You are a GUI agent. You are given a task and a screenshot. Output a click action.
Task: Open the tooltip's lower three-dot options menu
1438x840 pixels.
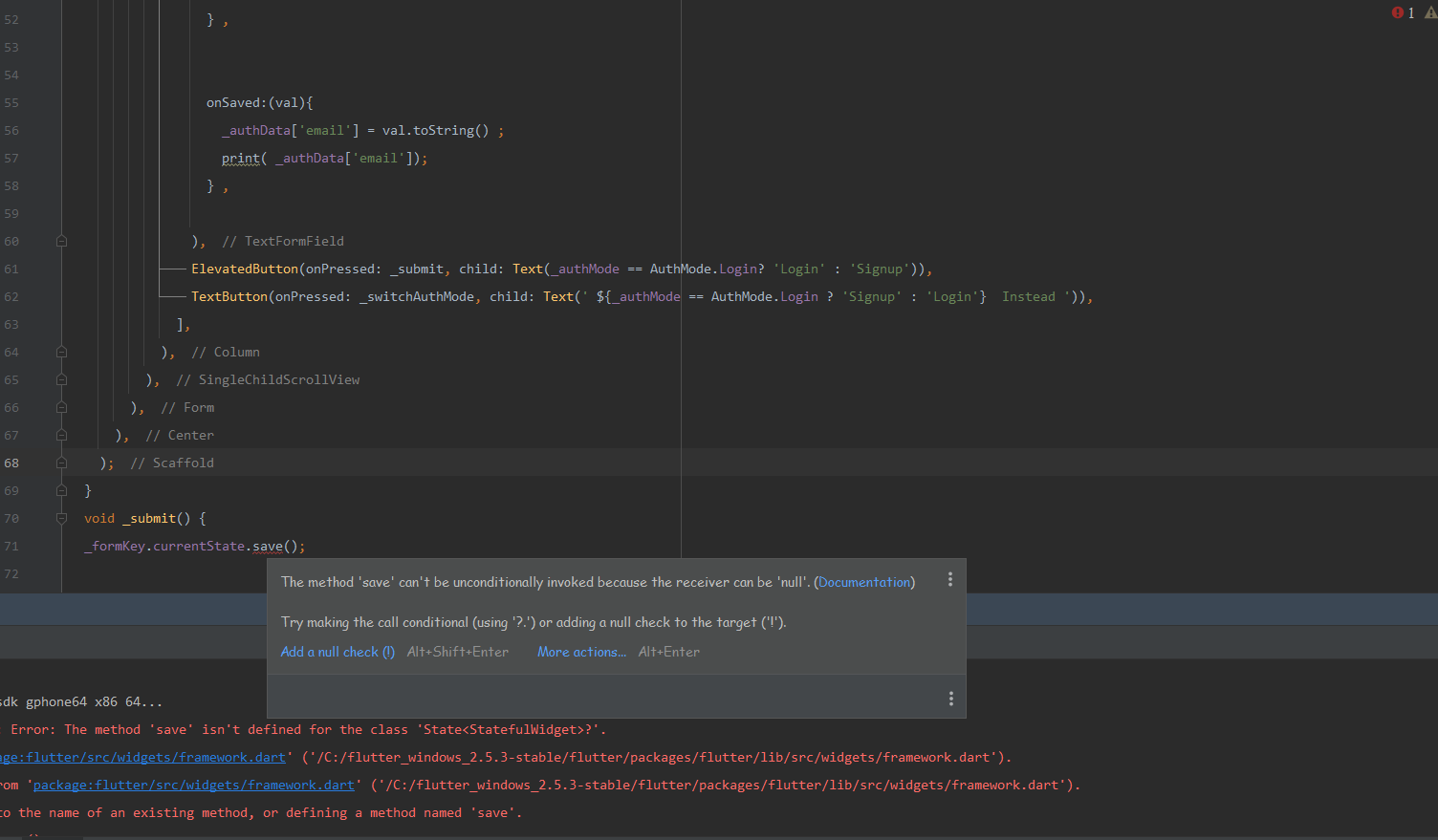point(950,699)
